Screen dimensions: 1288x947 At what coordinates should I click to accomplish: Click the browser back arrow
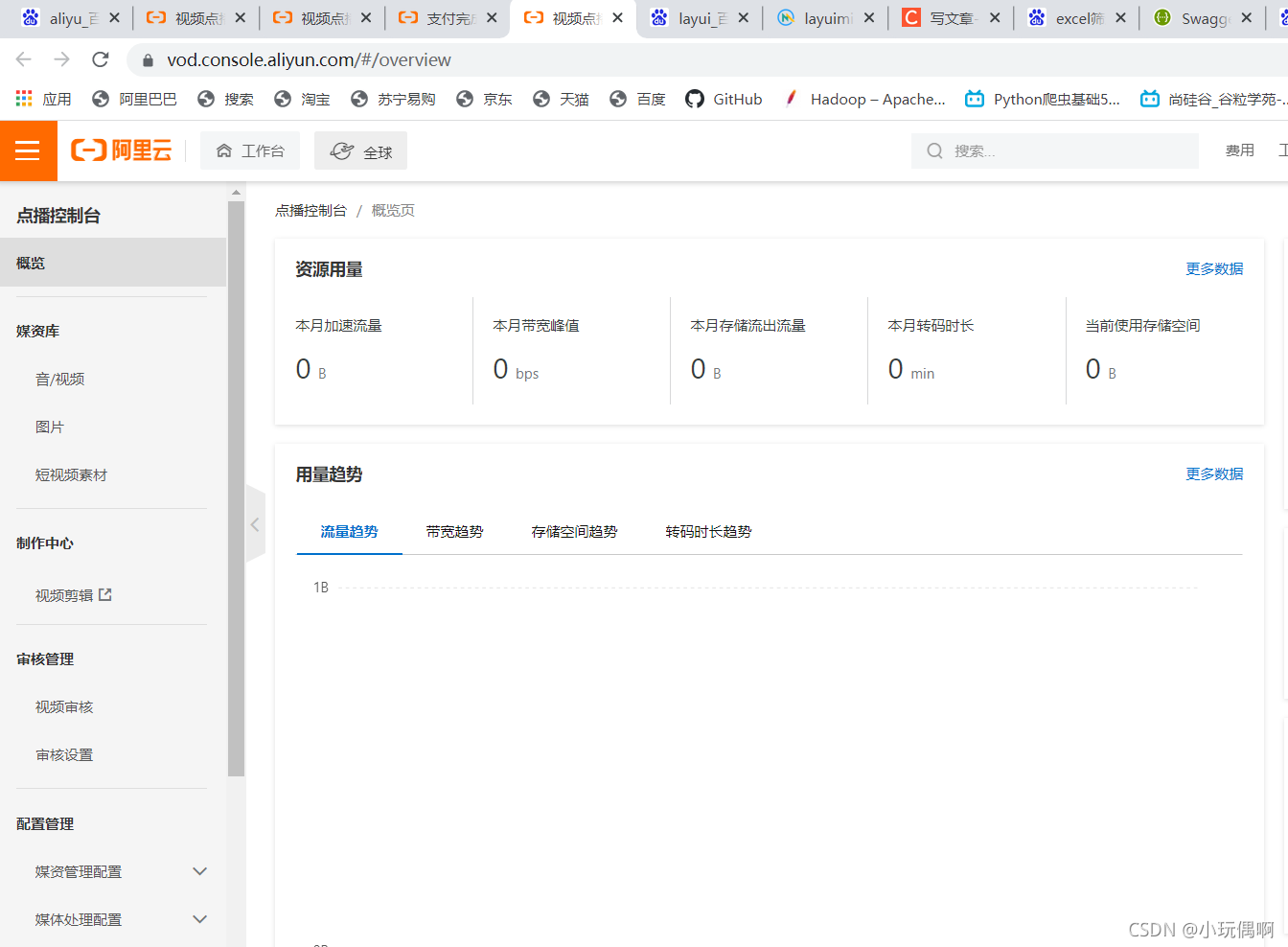[x=24, y=59]
